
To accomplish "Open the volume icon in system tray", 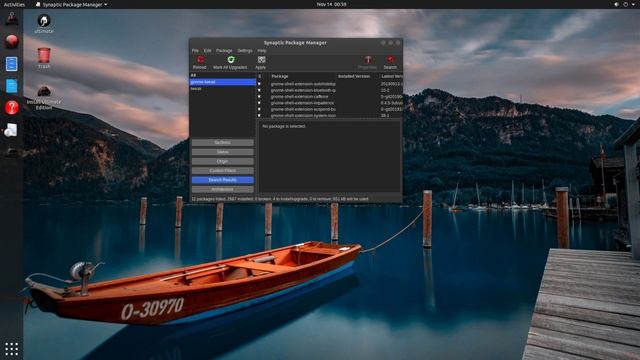I will tap(616, 4).
